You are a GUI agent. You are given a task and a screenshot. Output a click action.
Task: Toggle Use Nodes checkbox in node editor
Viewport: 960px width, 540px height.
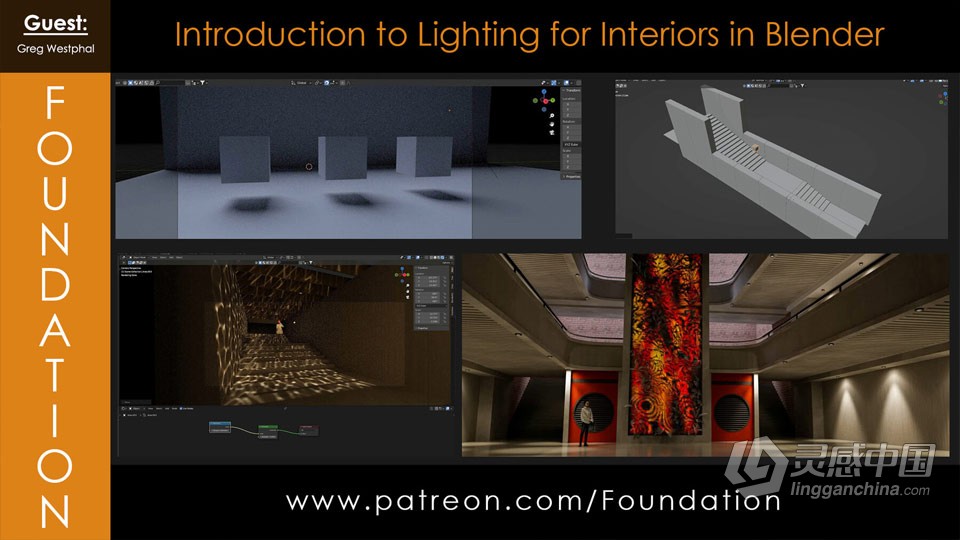coord(181,408)
